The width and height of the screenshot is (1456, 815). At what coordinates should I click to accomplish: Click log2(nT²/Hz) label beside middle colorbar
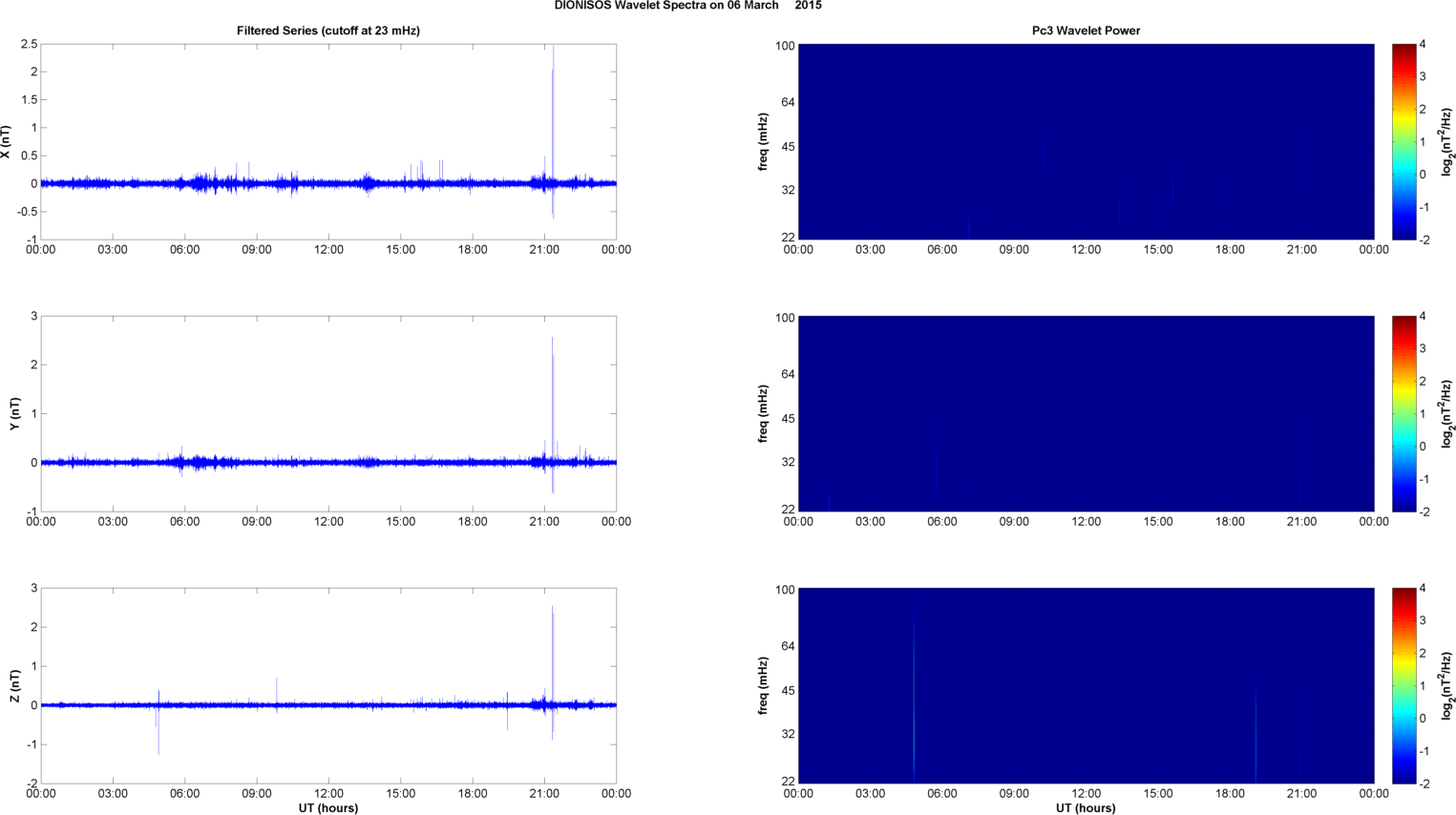[1447, 414]
